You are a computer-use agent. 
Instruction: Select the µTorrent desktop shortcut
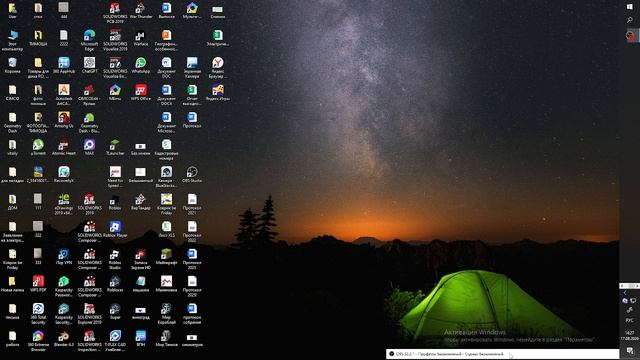[x=38, y=147]
